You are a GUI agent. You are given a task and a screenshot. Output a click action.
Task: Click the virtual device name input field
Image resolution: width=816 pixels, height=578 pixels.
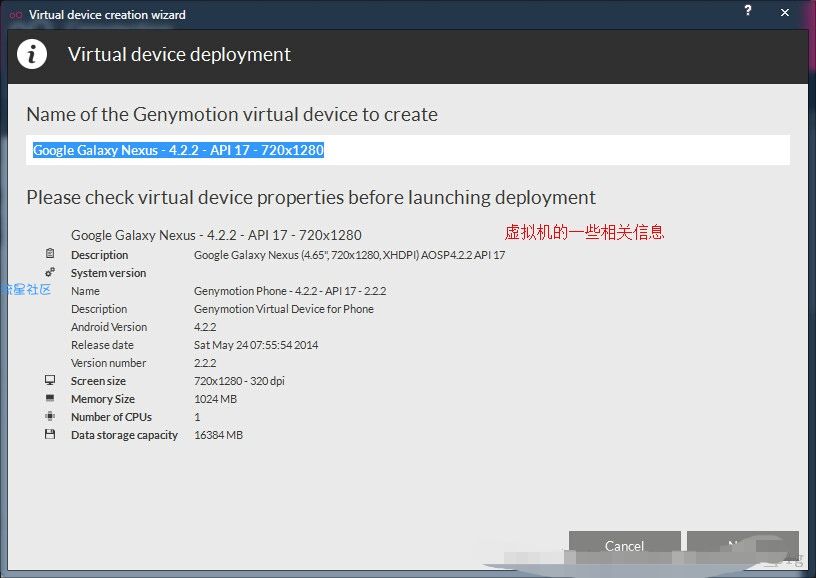pos(408,150)
